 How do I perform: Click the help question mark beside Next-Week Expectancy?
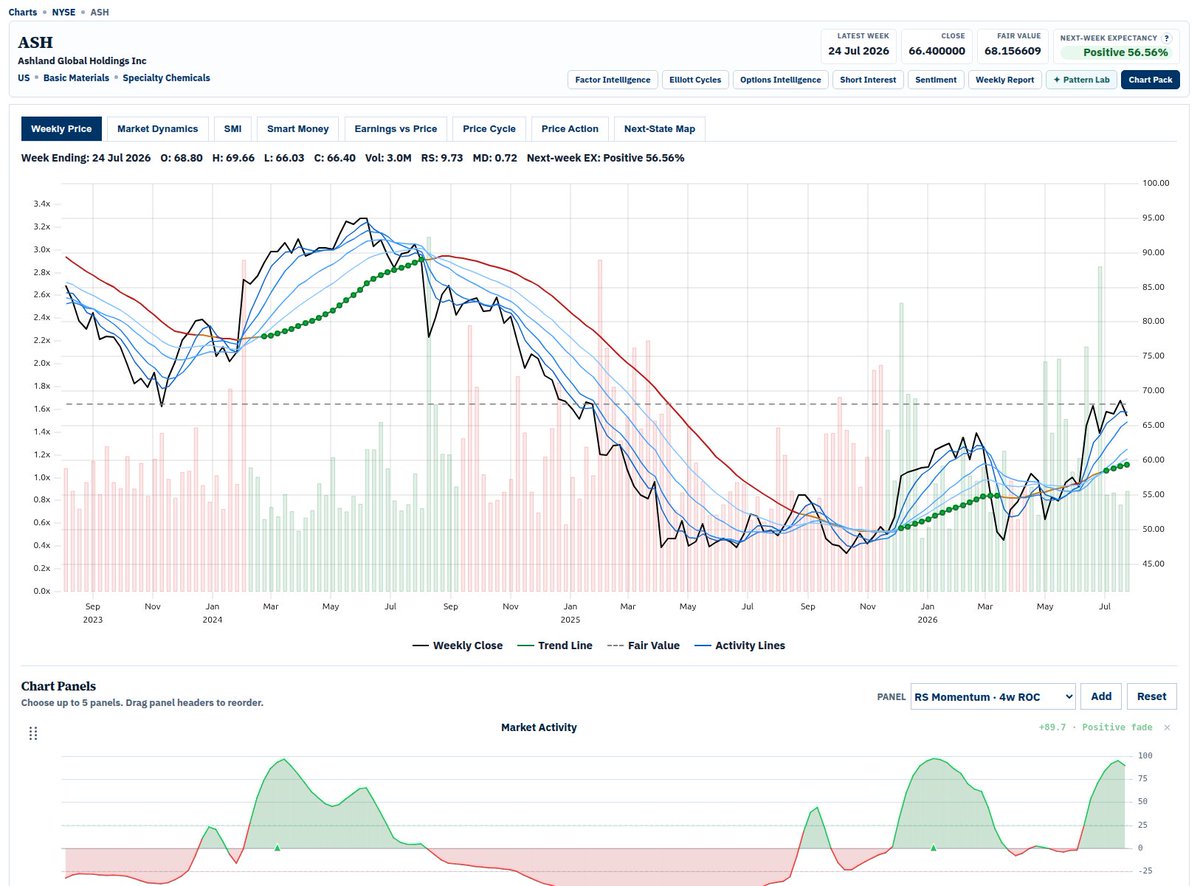[x=1166, y=37]
